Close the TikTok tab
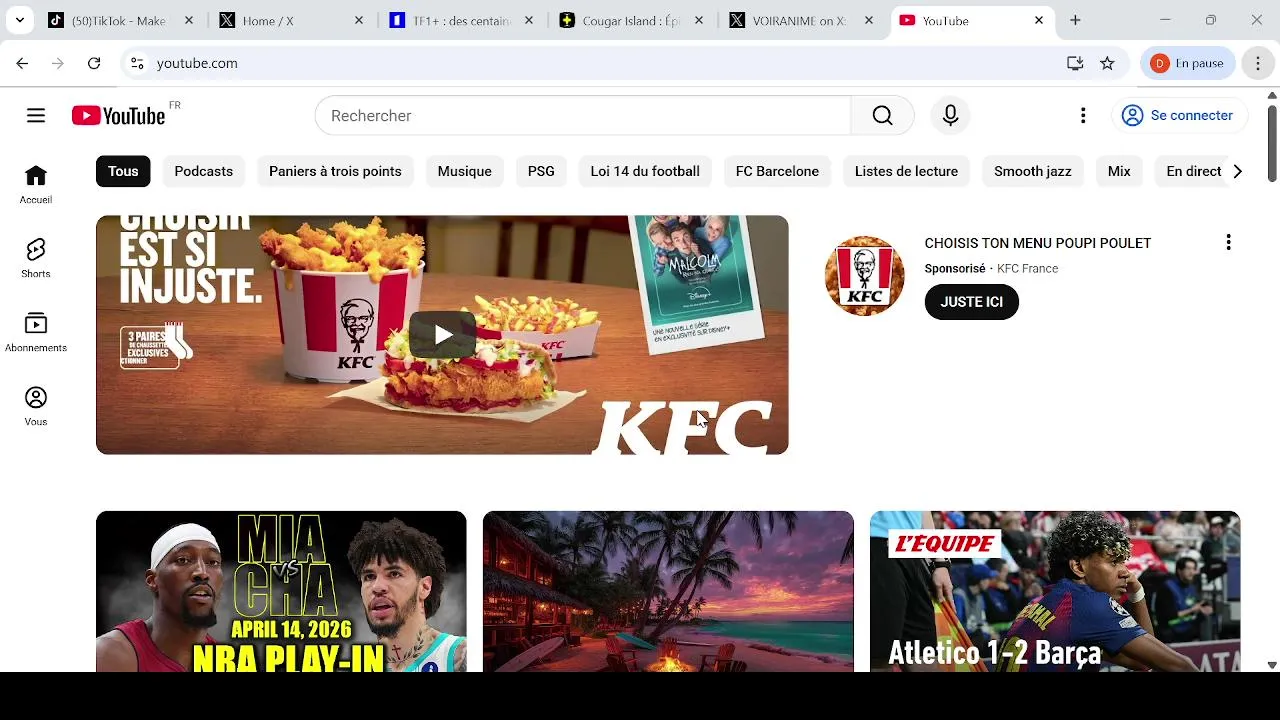Screen dimensions: 1280x720 (189, 20)
